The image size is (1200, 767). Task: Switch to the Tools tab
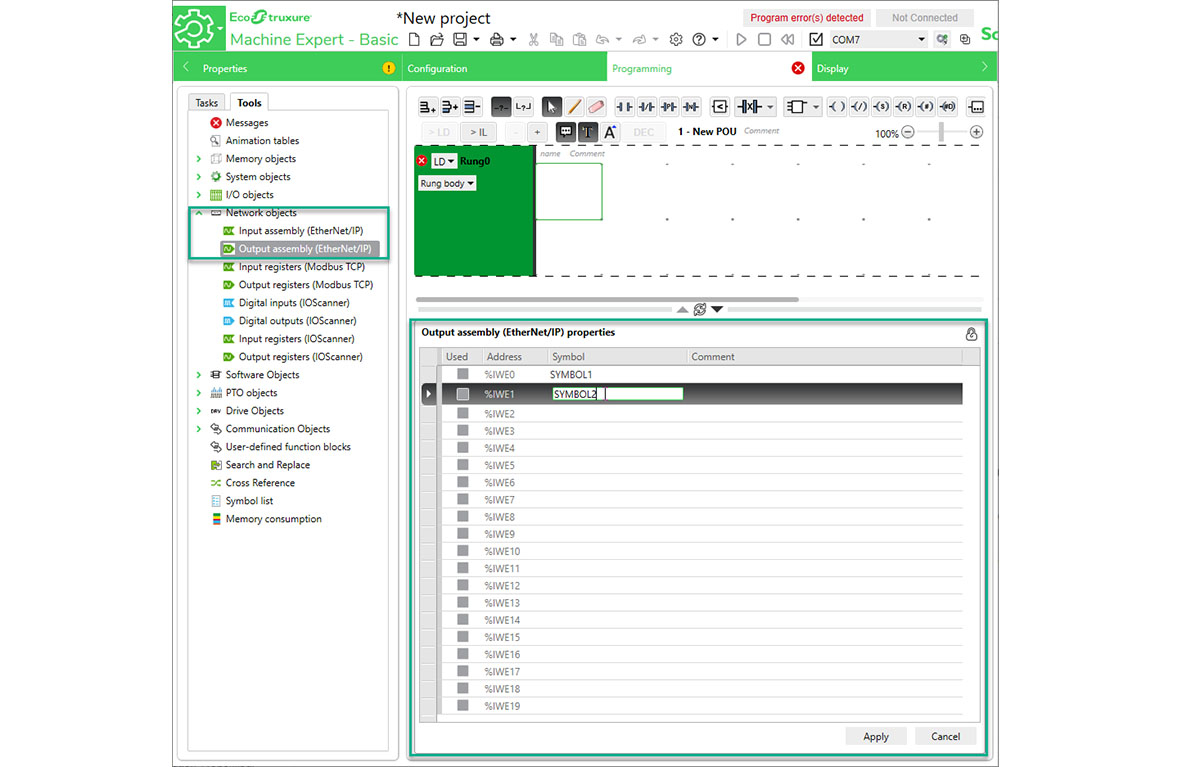point(249,102)
